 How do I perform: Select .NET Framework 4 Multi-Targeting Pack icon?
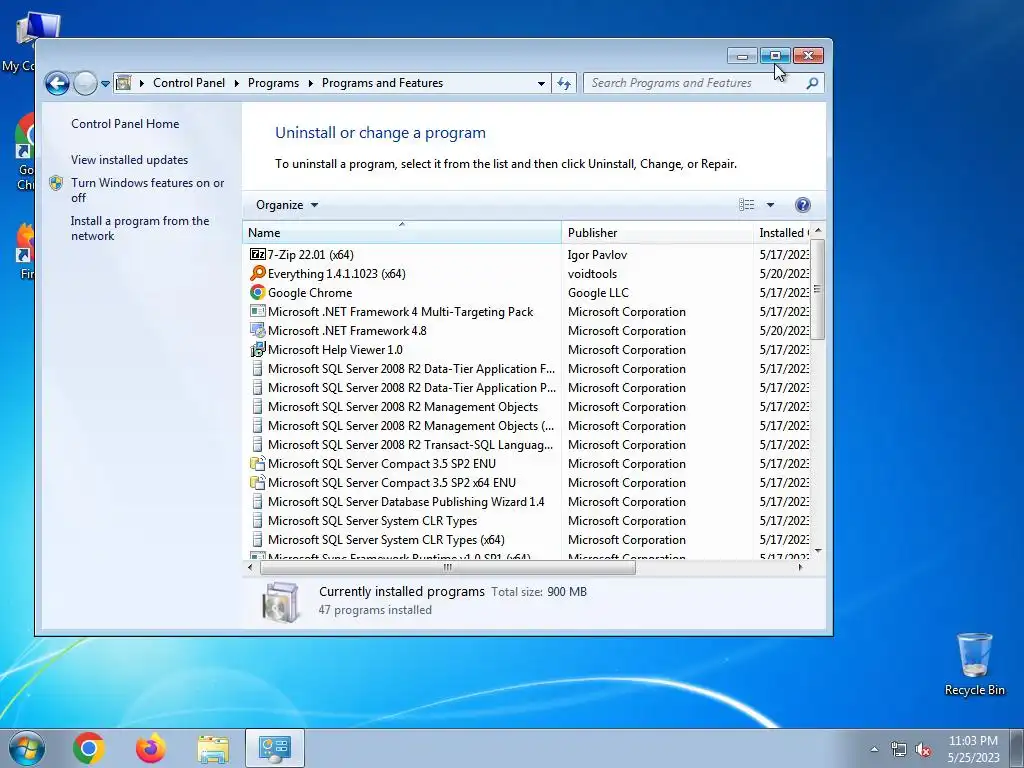coord(257,312)
